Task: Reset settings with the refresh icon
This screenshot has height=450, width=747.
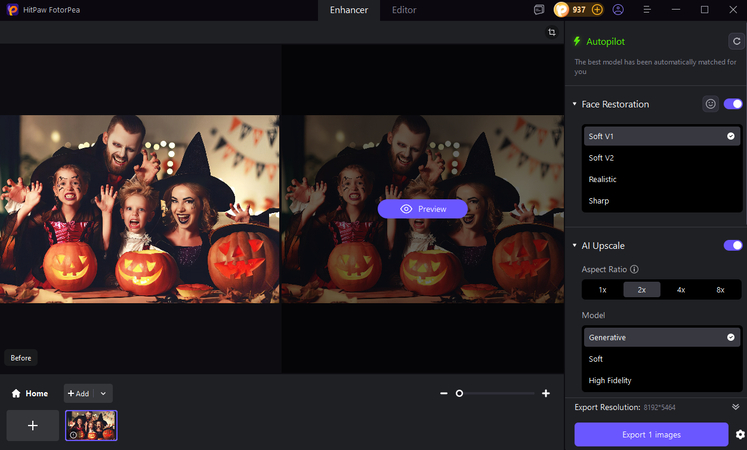Action: tap(737, 41)
